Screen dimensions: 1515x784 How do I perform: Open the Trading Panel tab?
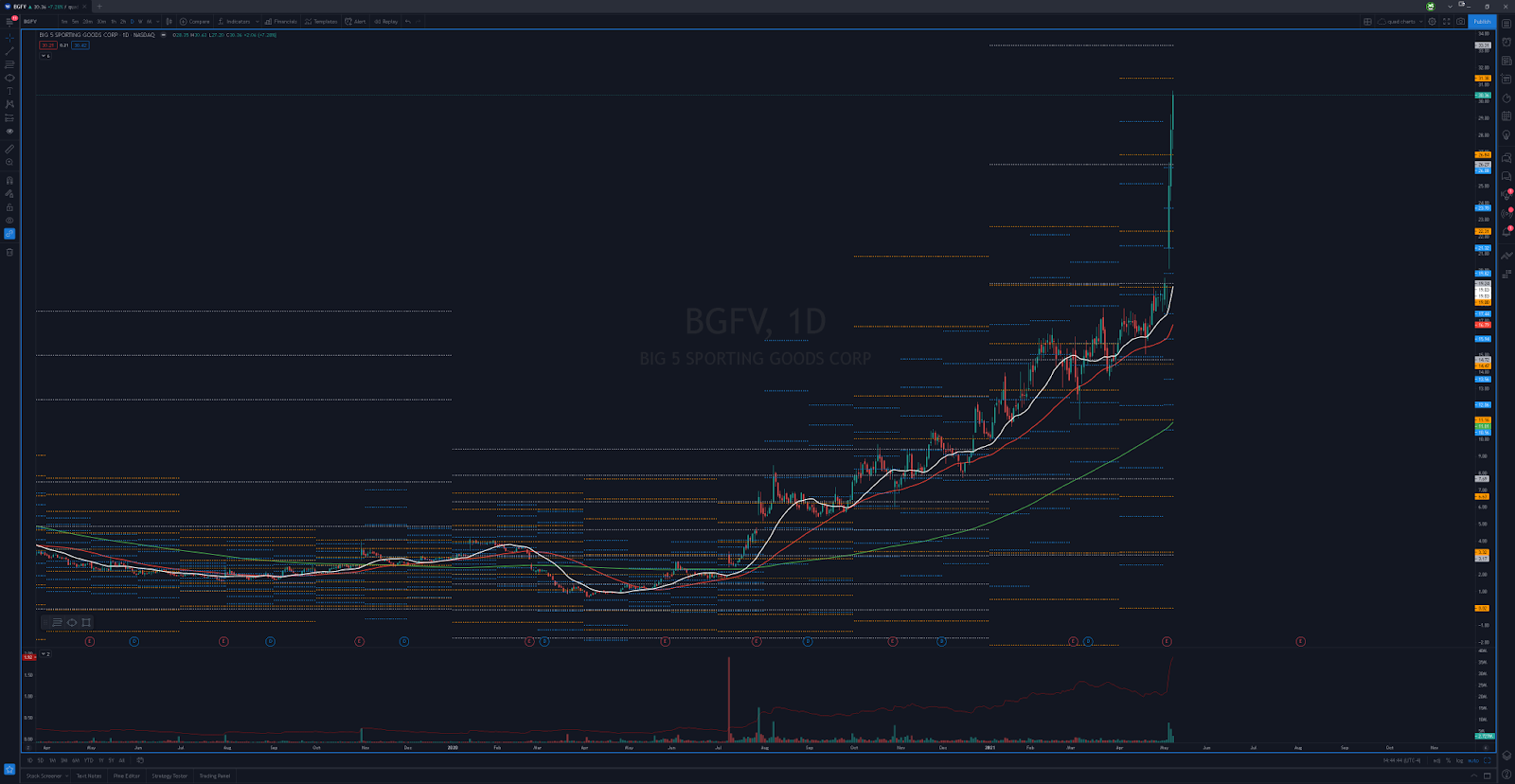point(214,775)
